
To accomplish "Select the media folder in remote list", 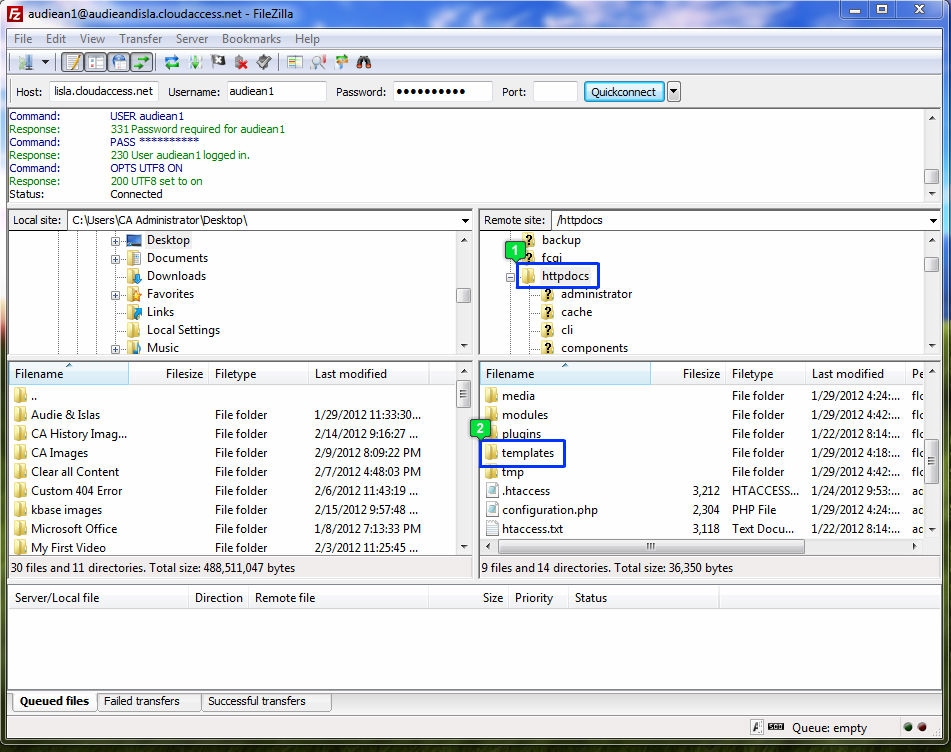I will point(518,396).
